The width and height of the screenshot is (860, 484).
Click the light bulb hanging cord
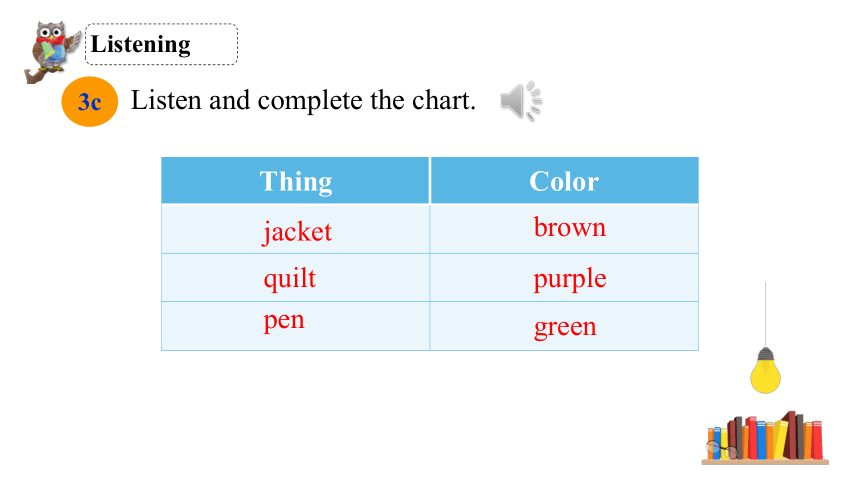coord(765,315)
